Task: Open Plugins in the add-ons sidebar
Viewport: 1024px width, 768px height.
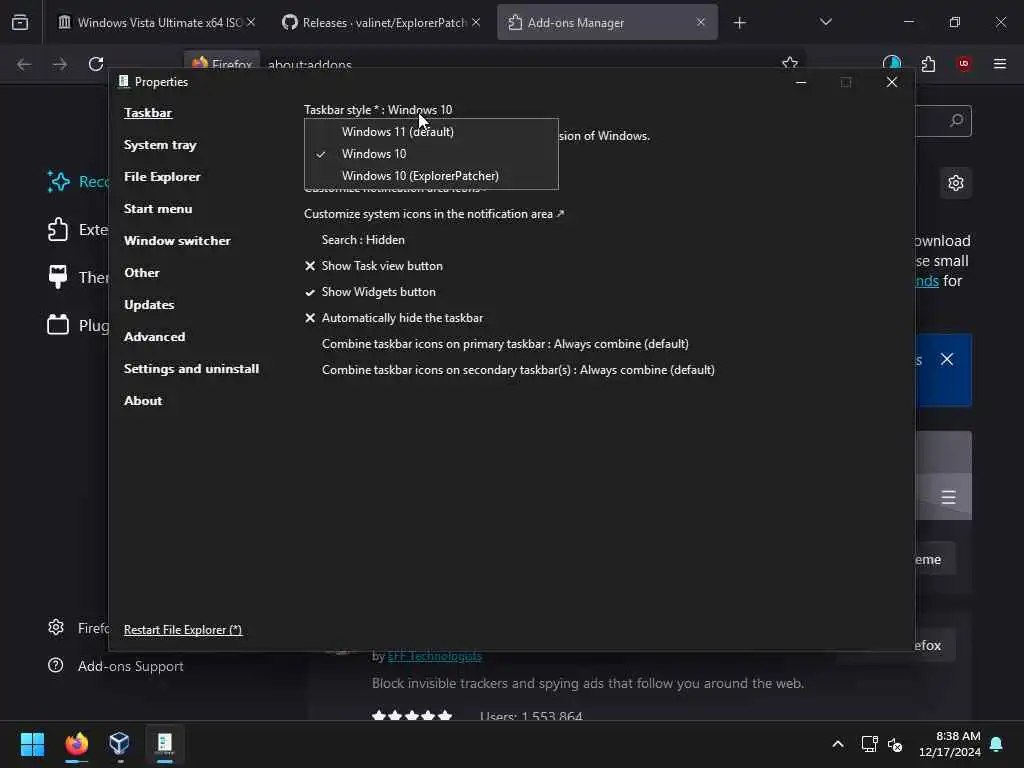Action: (x=77, y=325)
